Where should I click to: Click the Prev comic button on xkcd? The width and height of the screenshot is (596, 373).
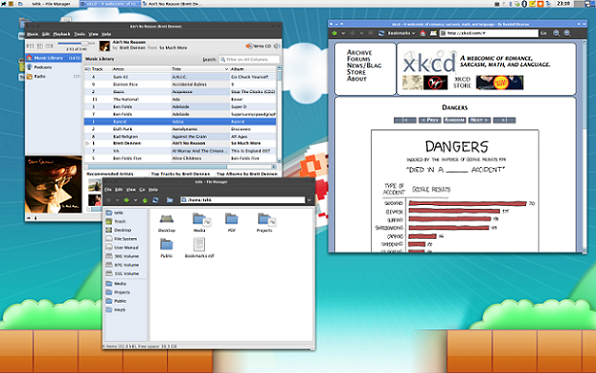click(430, 120)
